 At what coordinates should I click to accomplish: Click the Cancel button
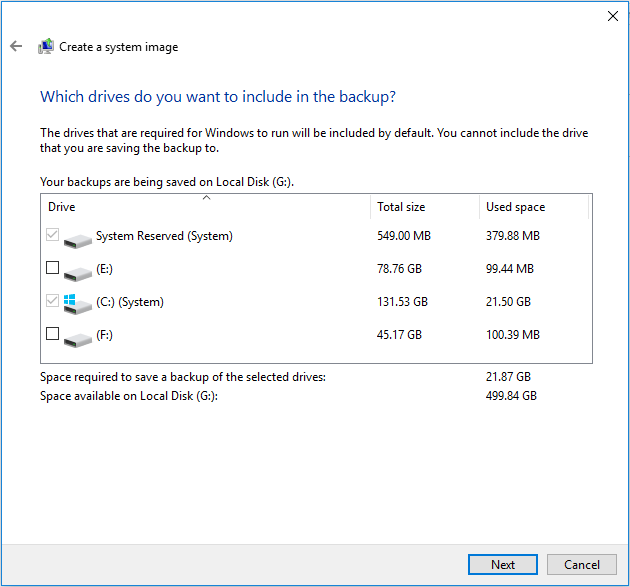tap(581, 565)
